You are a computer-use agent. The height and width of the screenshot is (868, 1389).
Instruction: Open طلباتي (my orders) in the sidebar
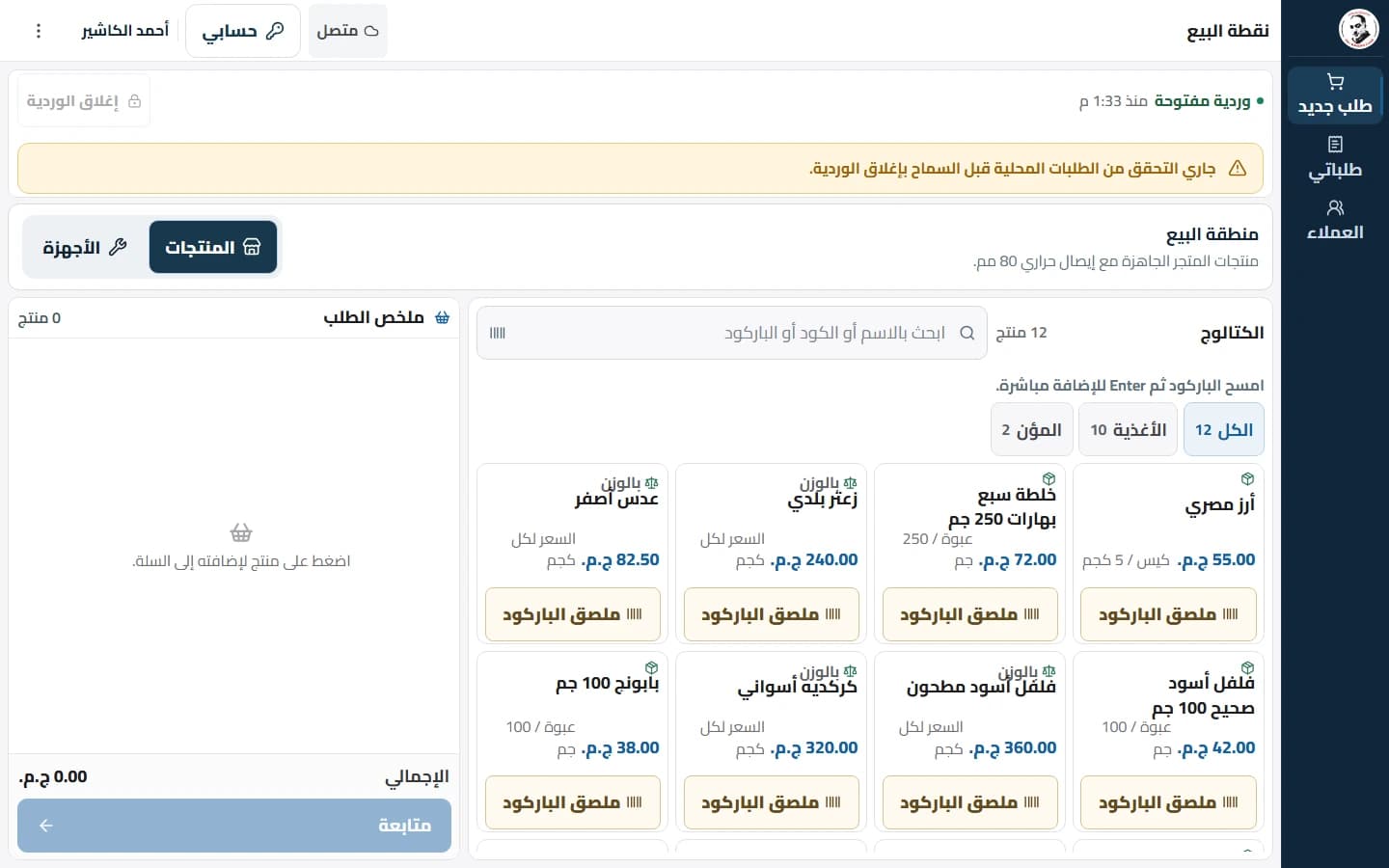(1335, 158)
